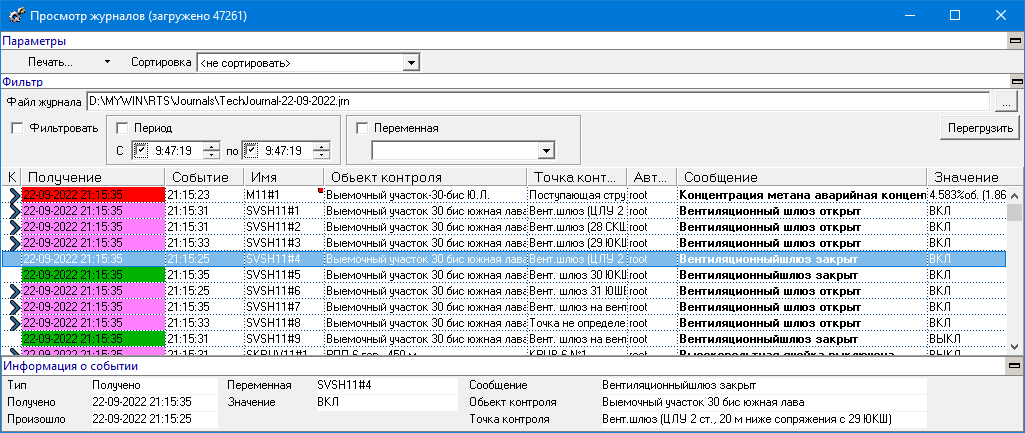1025x433 pixels.
Task: Click ВЫКЛ value in SVSH11#9 row
Action: (x=966, y=339)
